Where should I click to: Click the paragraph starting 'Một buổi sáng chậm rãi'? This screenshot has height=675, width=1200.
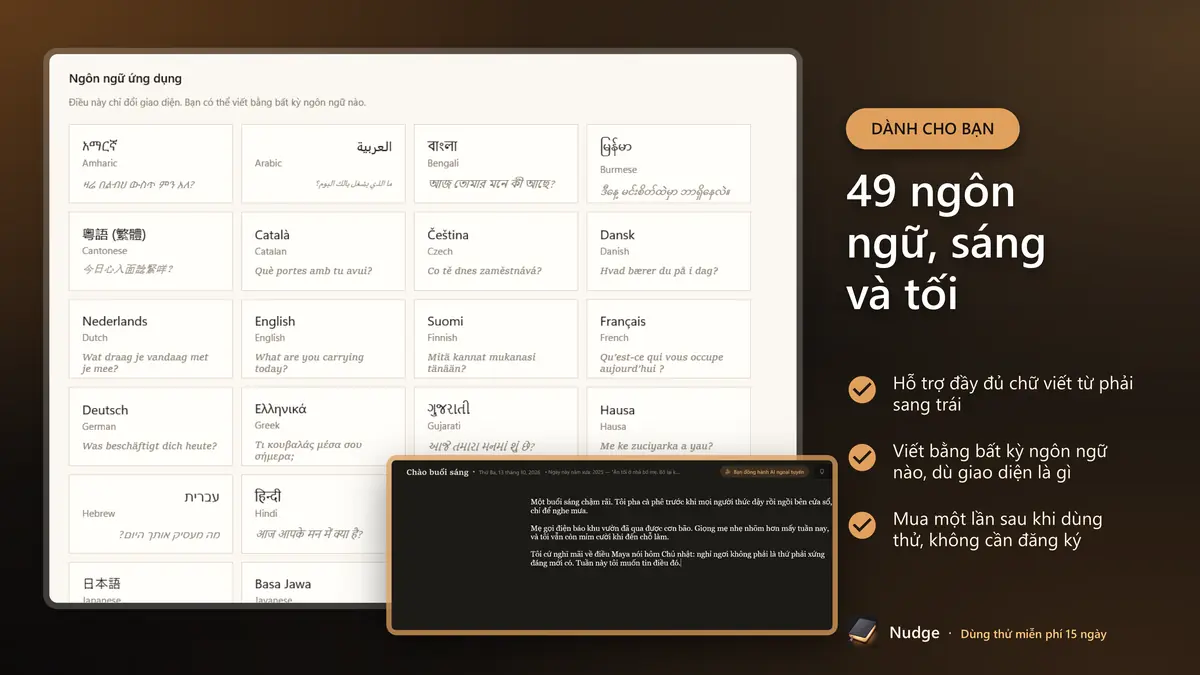[681, 505]
